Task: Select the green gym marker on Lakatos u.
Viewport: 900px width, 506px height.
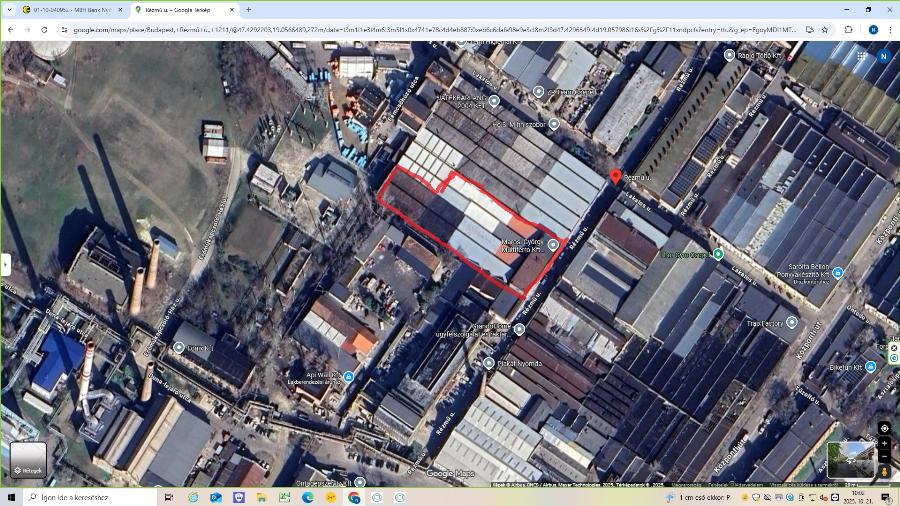Action: click(718, 254)
